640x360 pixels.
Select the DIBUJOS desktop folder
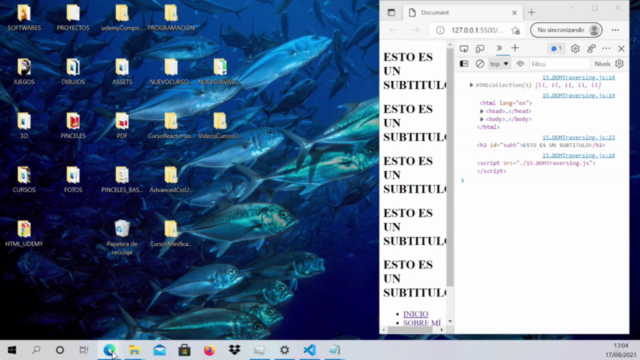click(x=73, y=71)
